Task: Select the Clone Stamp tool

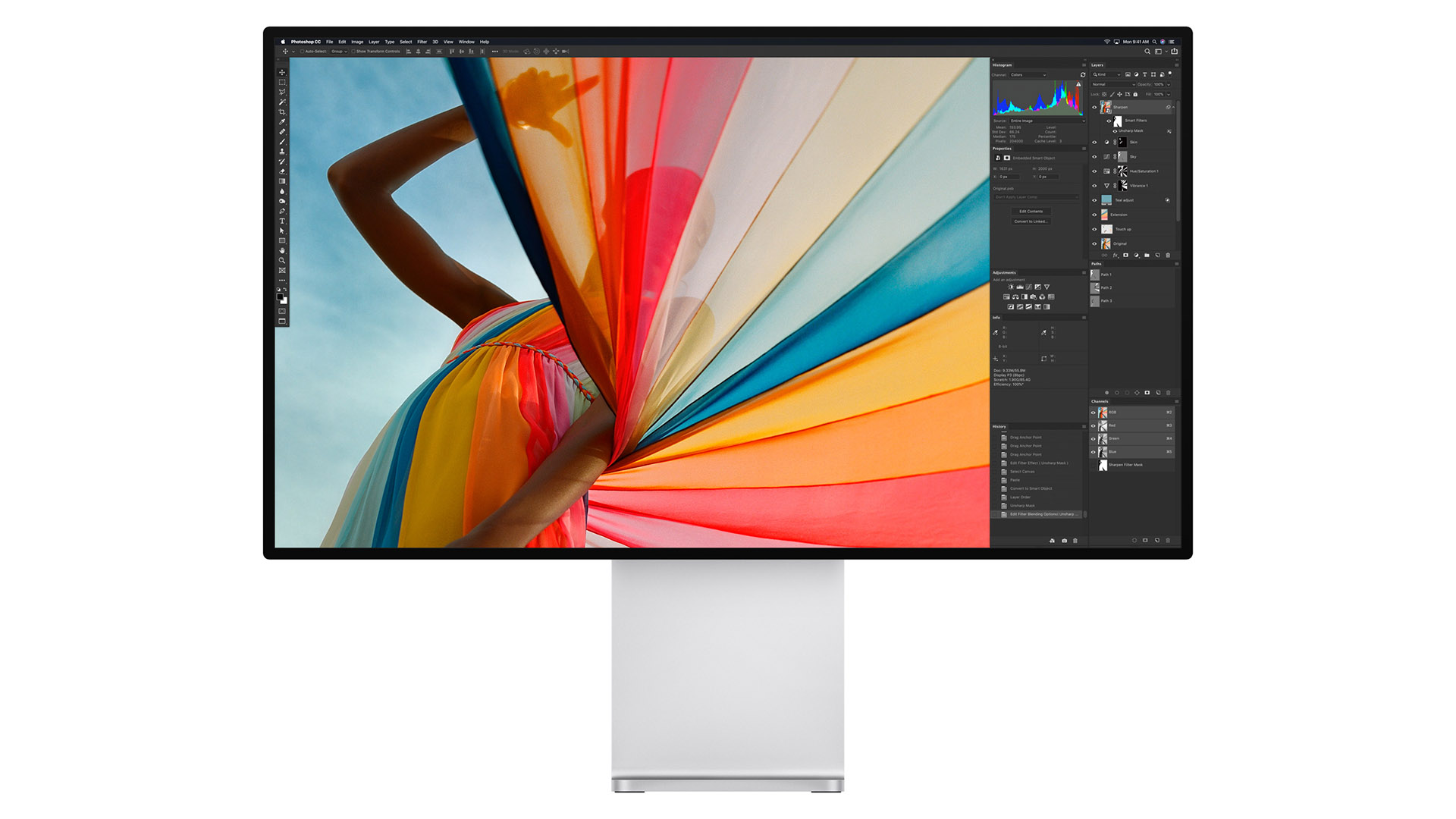Action: click(282, 152)
